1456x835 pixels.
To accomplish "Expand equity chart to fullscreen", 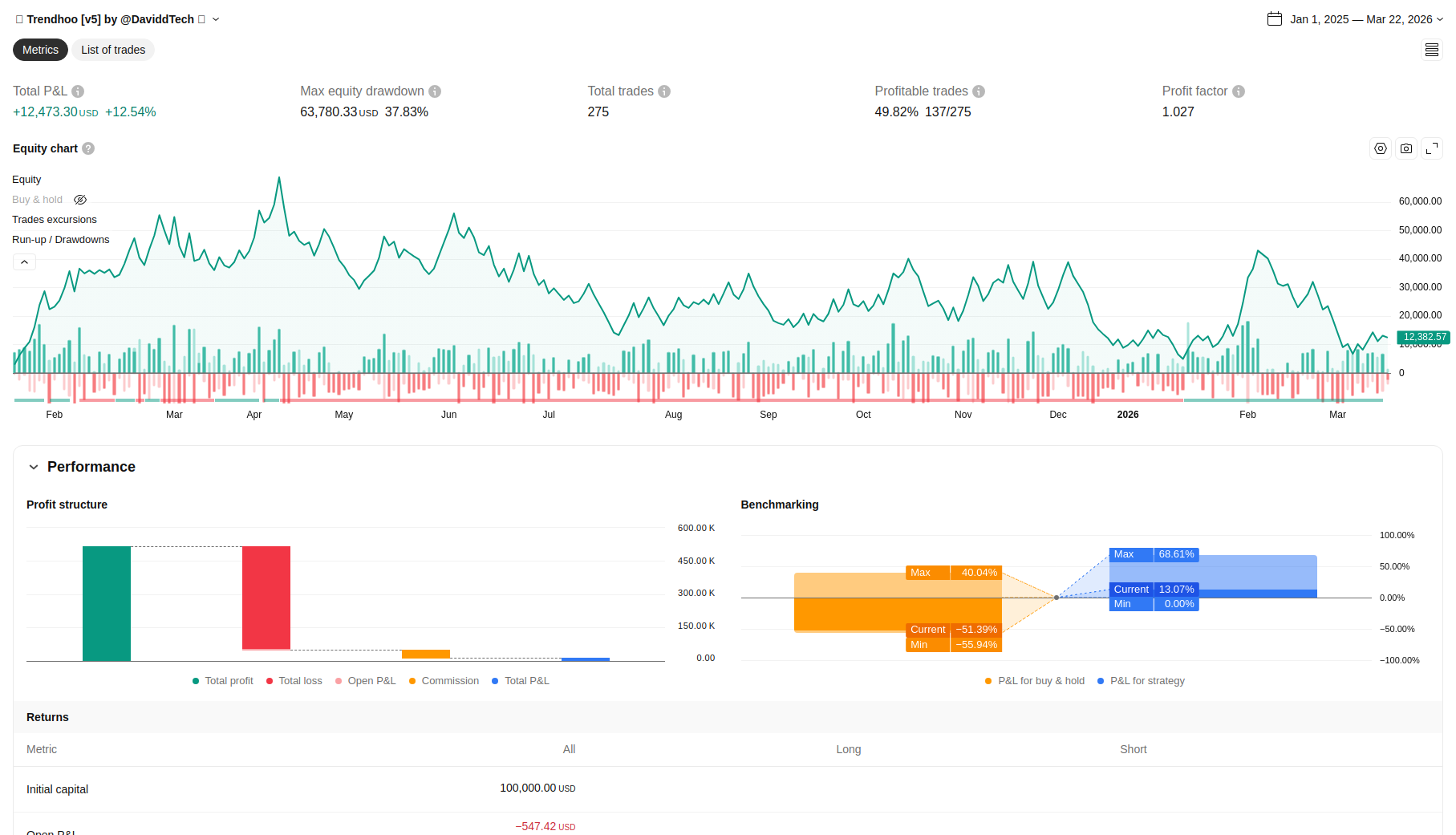I will tap(1432, 148).
